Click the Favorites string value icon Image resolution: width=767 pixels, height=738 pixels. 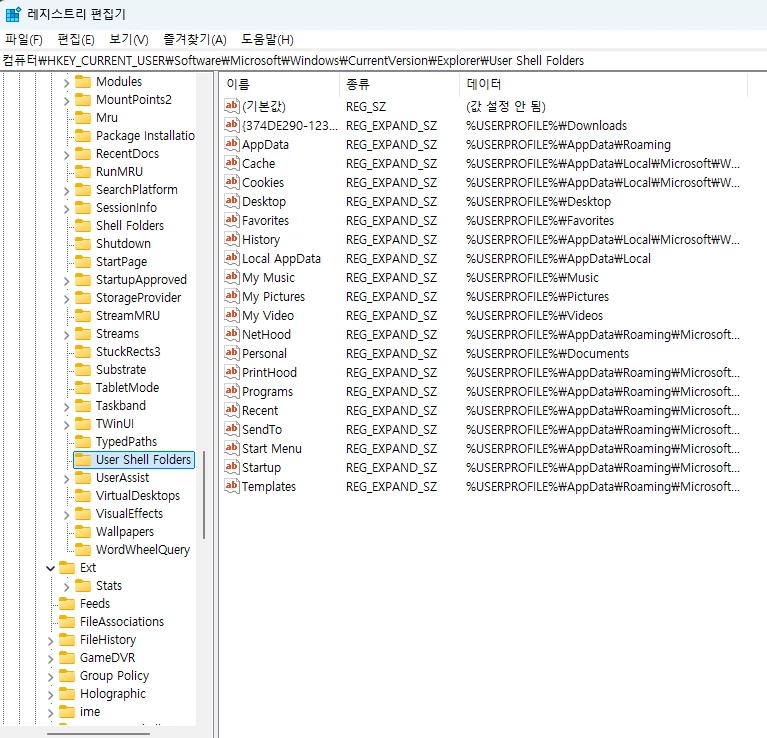232,220
